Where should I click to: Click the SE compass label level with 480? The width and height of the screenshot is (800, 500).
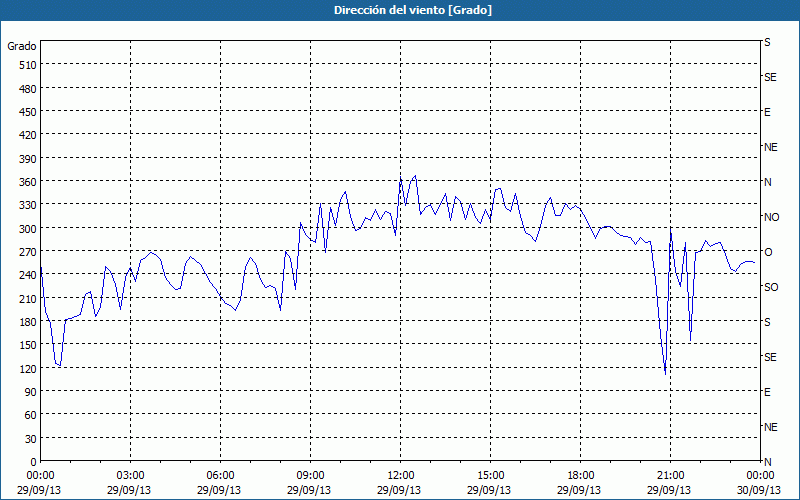(x=770, y=77)
